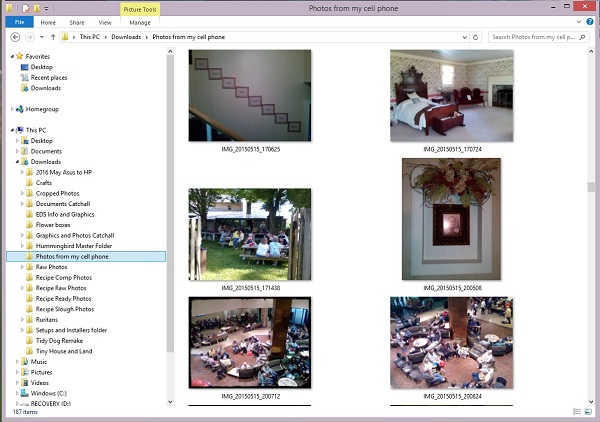The width and height of the screenshot is (600, 422).
Task: Open the File ribbon tab
Action: 19,22
